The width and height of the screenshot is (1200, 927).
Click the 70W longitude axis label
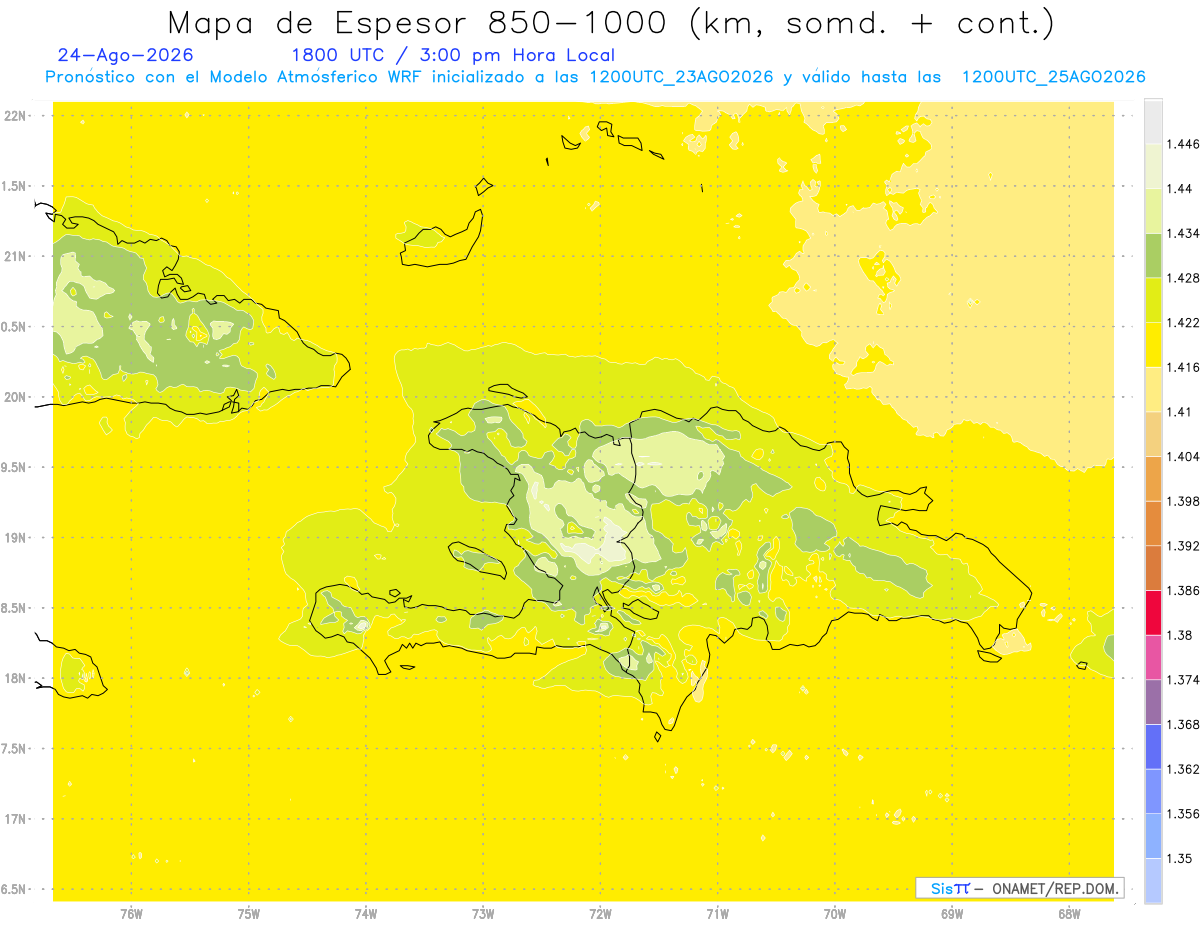pos(835,913)
